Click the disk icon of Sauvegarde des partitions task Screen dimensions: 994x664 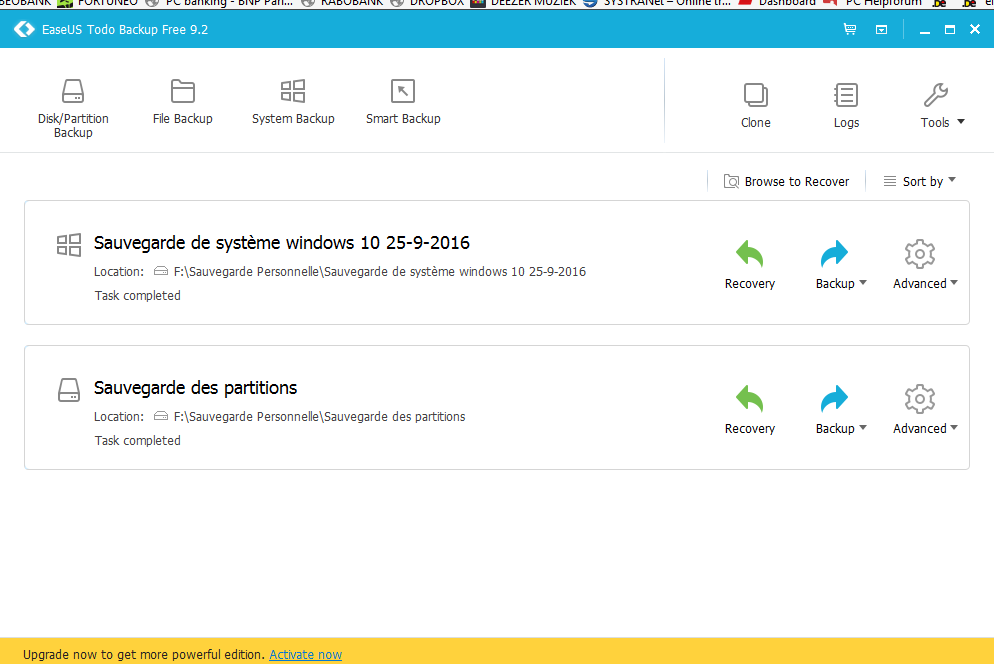click(69, 389)
